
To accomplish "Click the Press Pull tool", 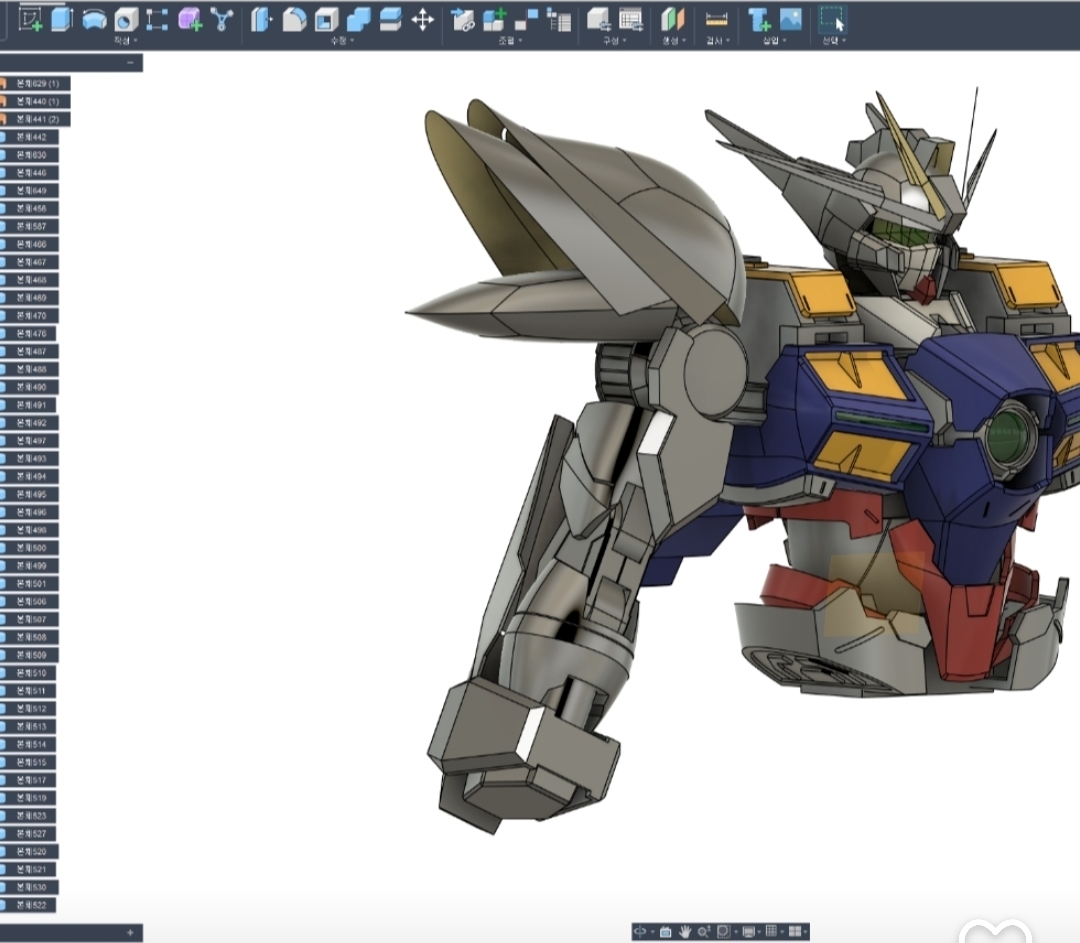I will coord(261,19).
